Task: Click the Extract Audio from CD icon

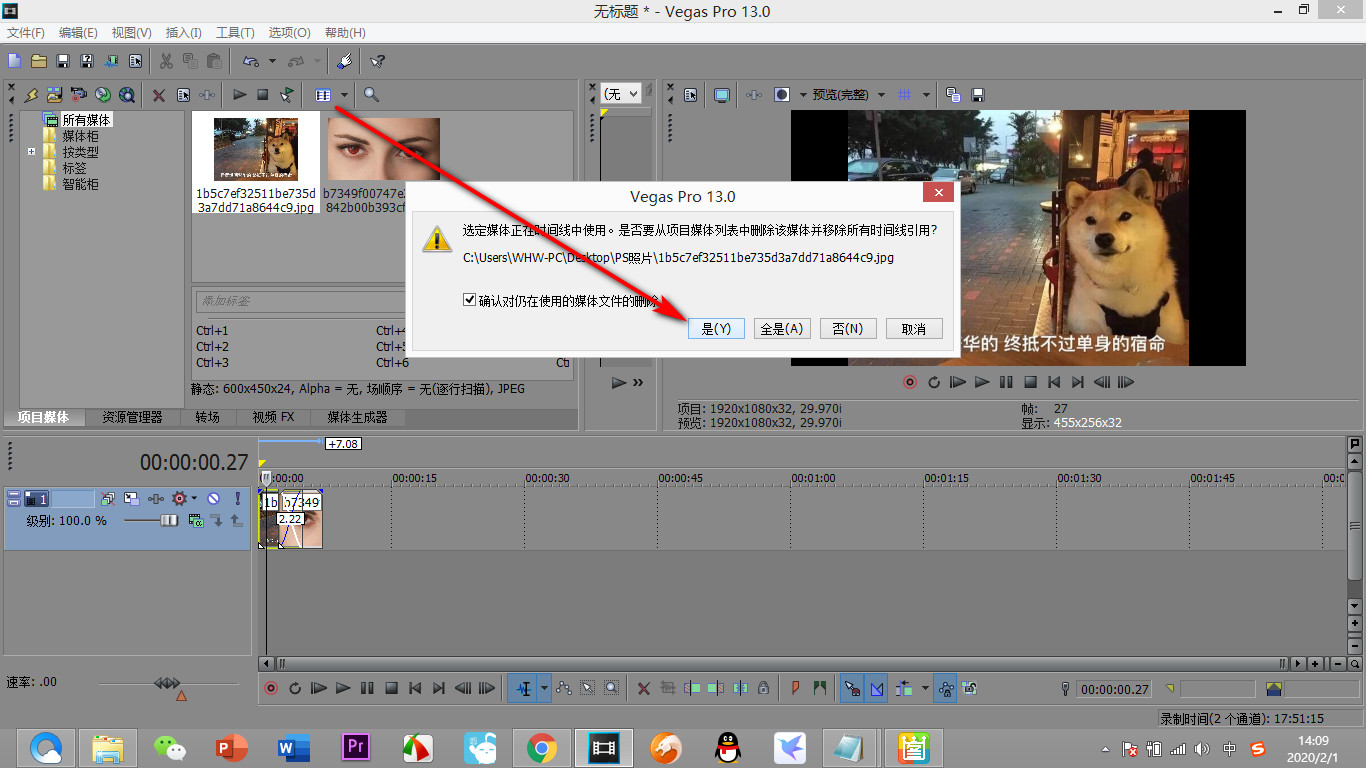Action: [x=103, y=95]
